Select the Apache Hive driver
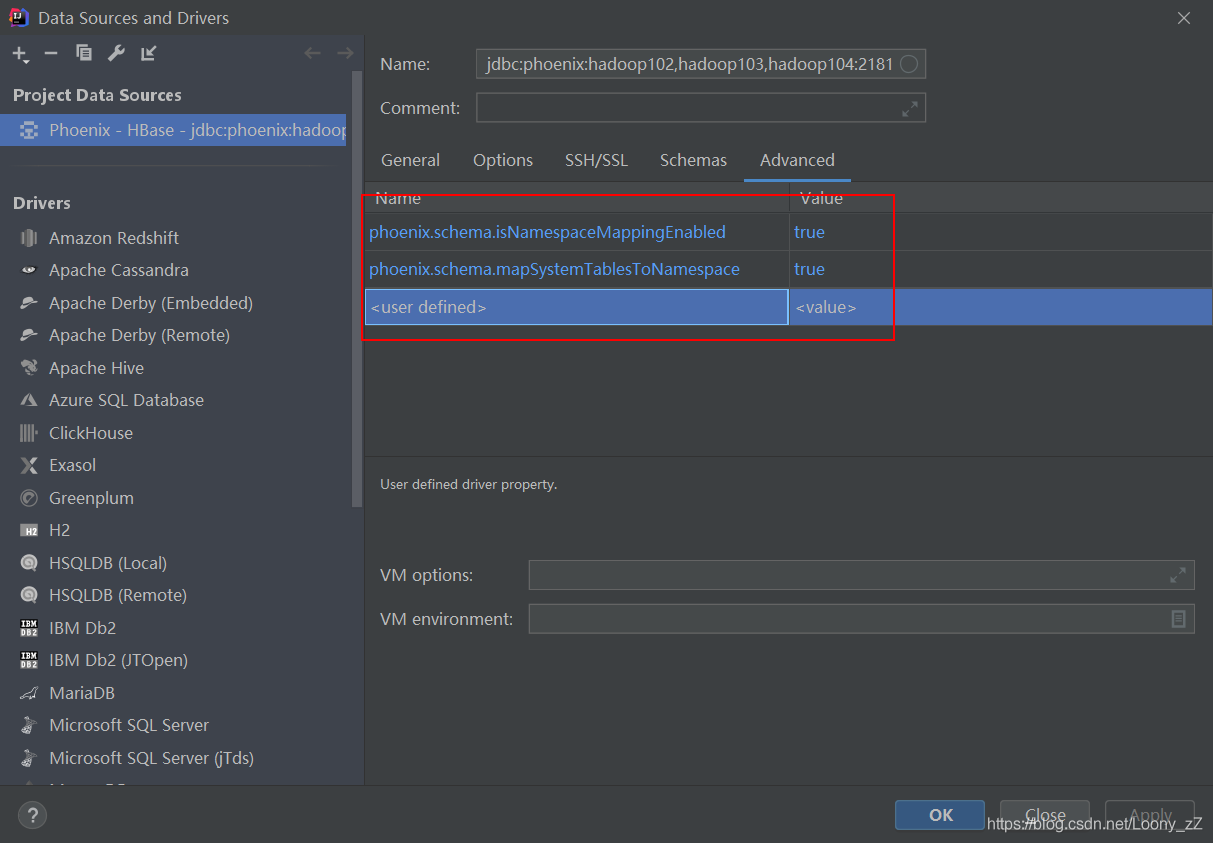 click(96, 368)
